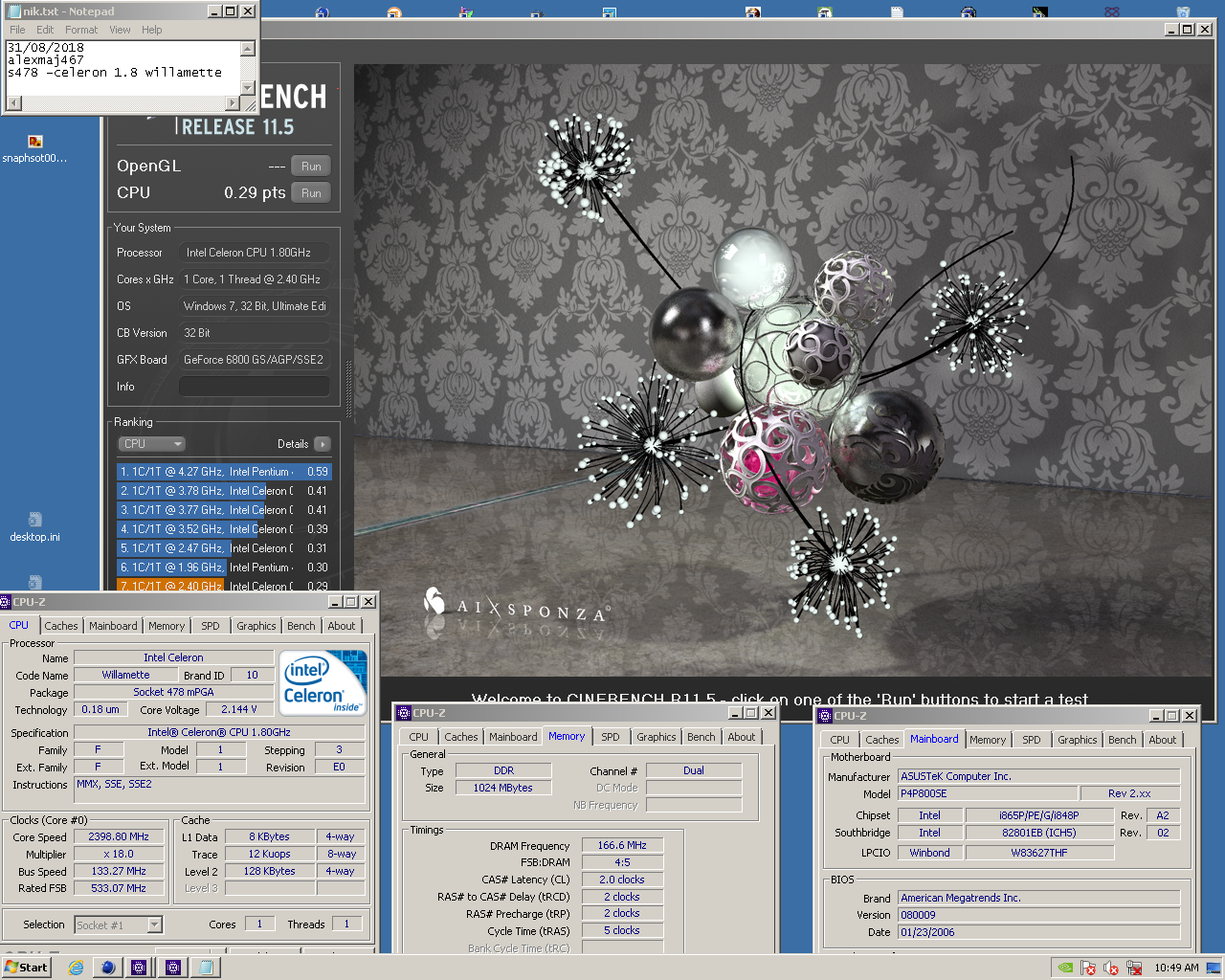The width and height of the screenshot is (1225, 980).
Task: Select ranking row 1 at 4.27 GHz
Action: (224, 472)
